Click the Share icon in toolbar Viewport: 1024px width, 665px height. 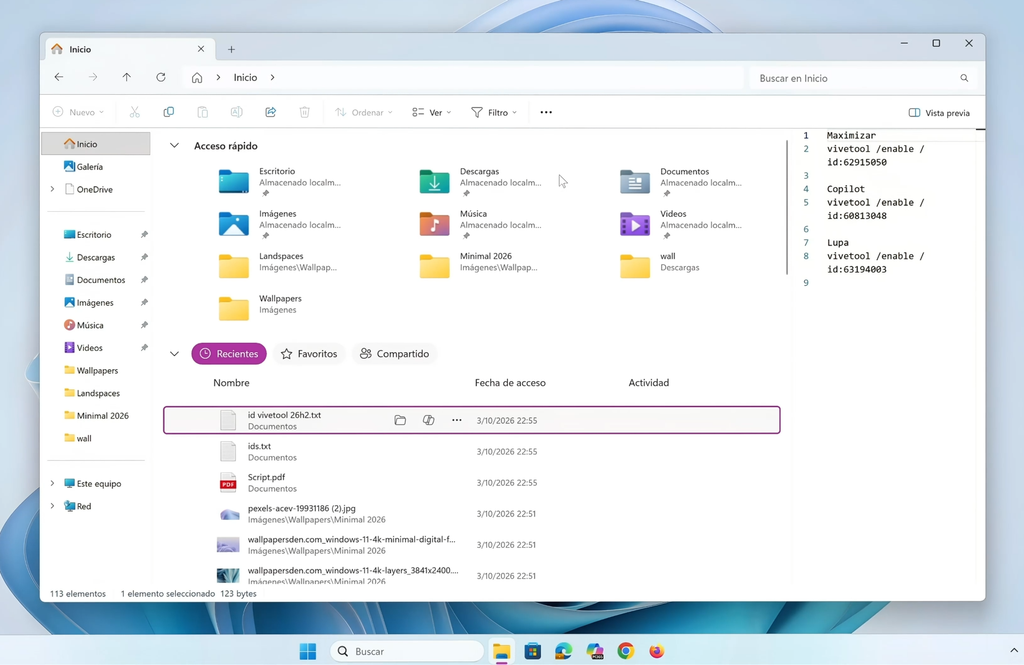pos(270,112)
